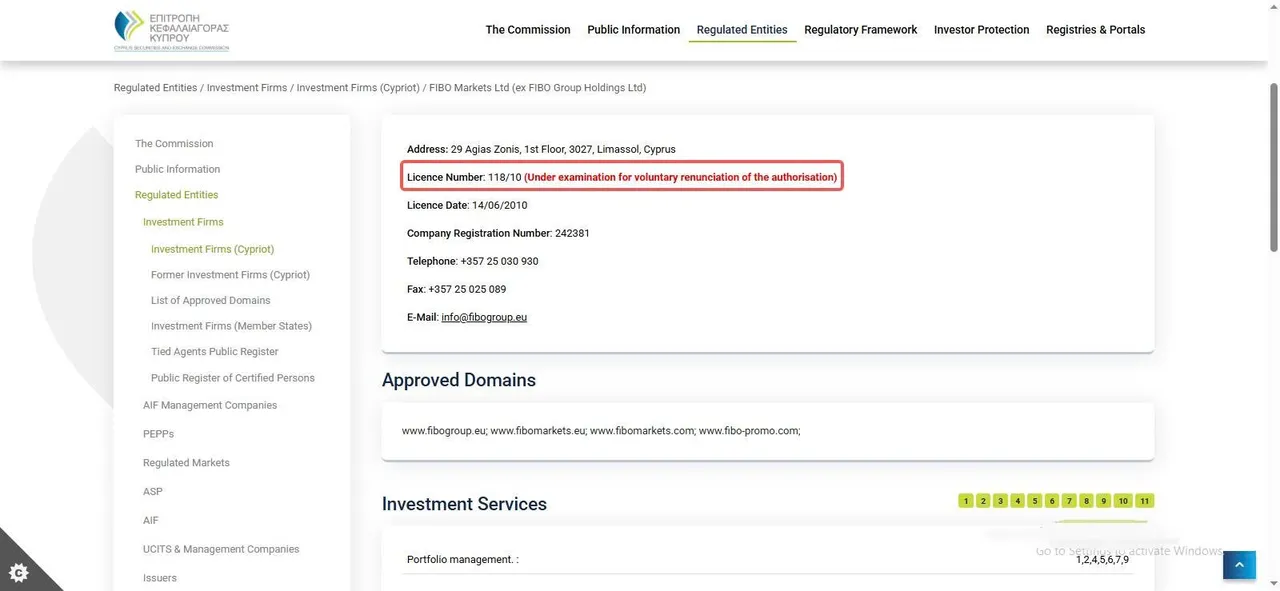1280x591 pixels.
Task: Click legend number 4 badge
Action: 1018,501
